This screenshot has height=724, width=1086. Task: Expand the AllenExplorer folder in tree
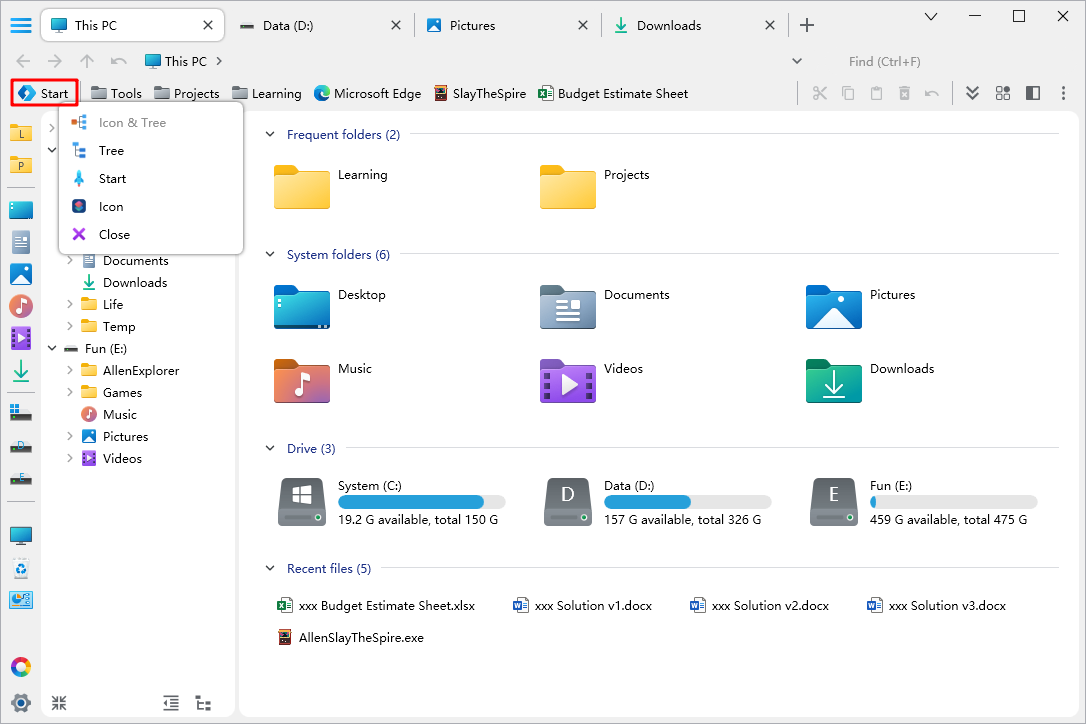coord(70,371)
